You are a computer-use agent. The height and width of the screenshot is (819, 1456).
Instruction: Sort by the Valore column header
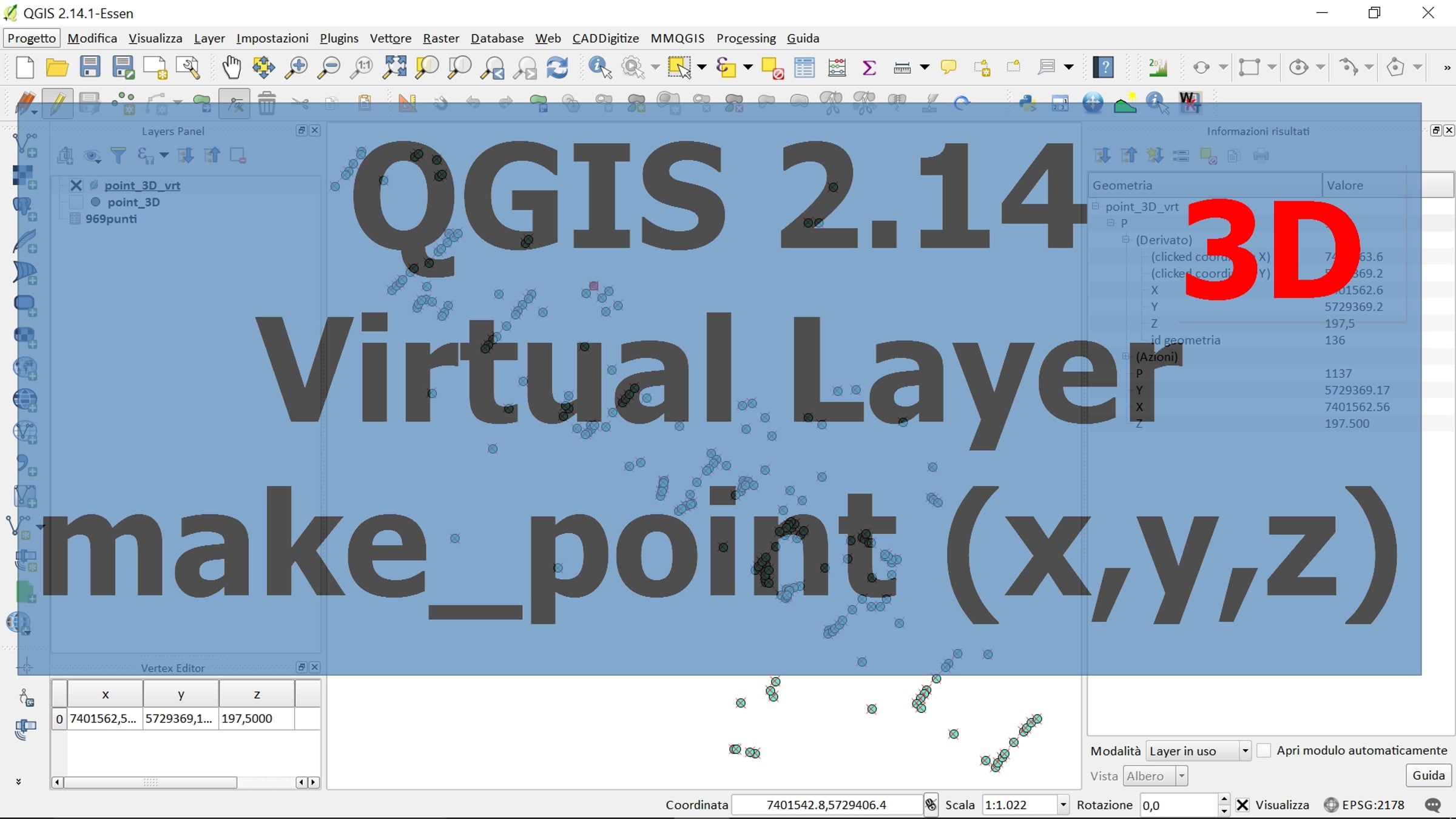pyautogui.click(x=1388, y=185)
